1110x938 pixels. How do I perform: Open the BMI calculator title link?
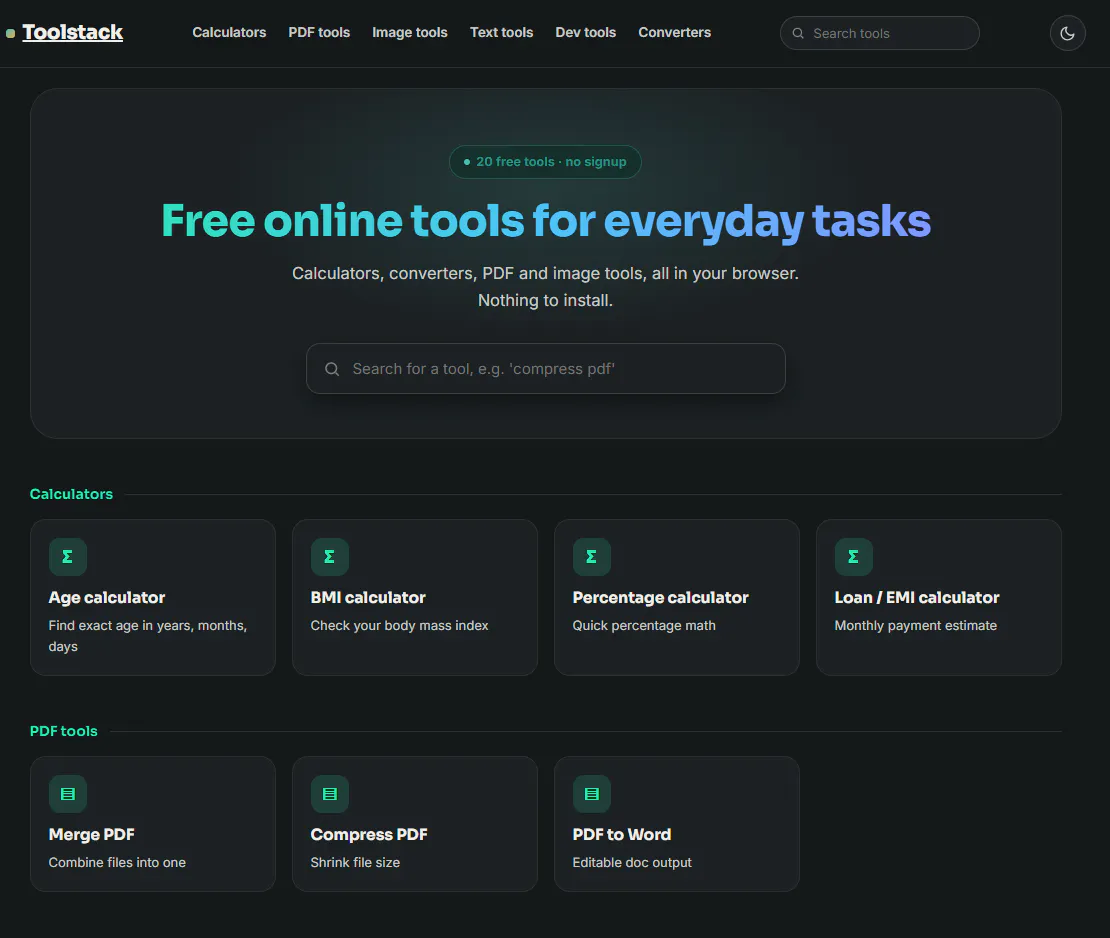(368, 597)
